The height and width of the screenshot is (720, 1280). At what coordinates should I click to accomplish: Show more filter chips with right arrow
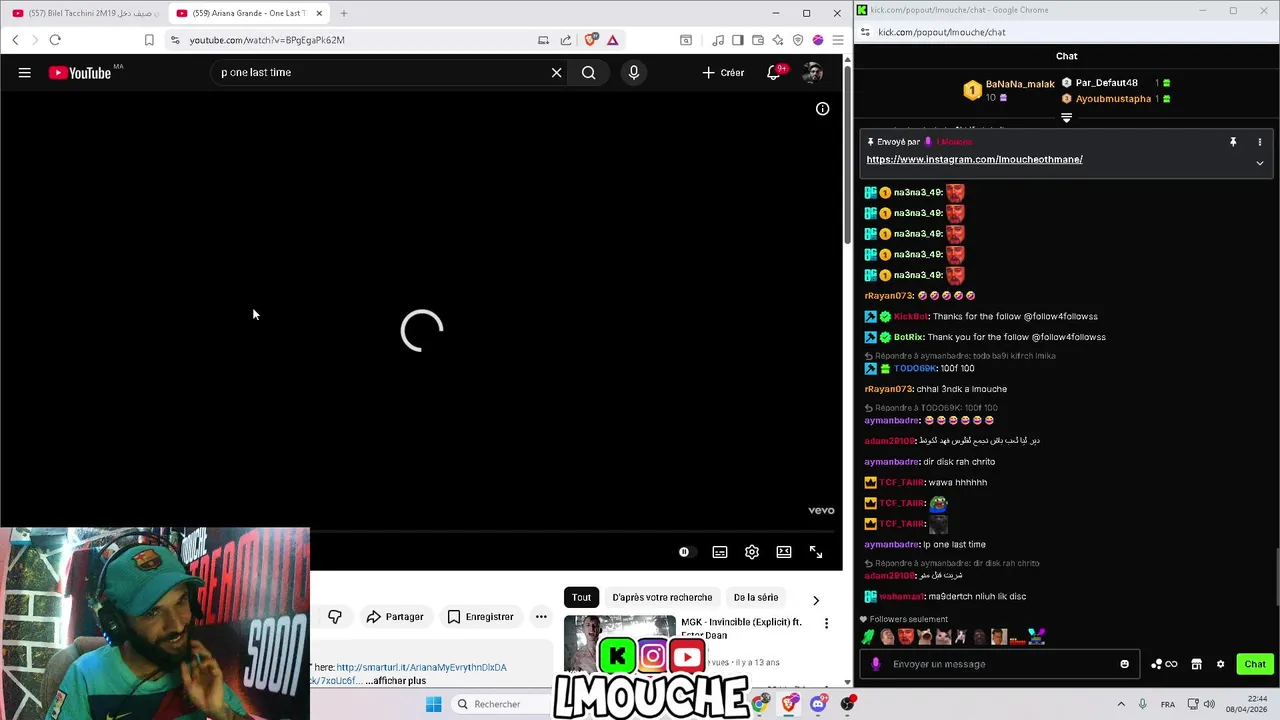tap(816, 600)
